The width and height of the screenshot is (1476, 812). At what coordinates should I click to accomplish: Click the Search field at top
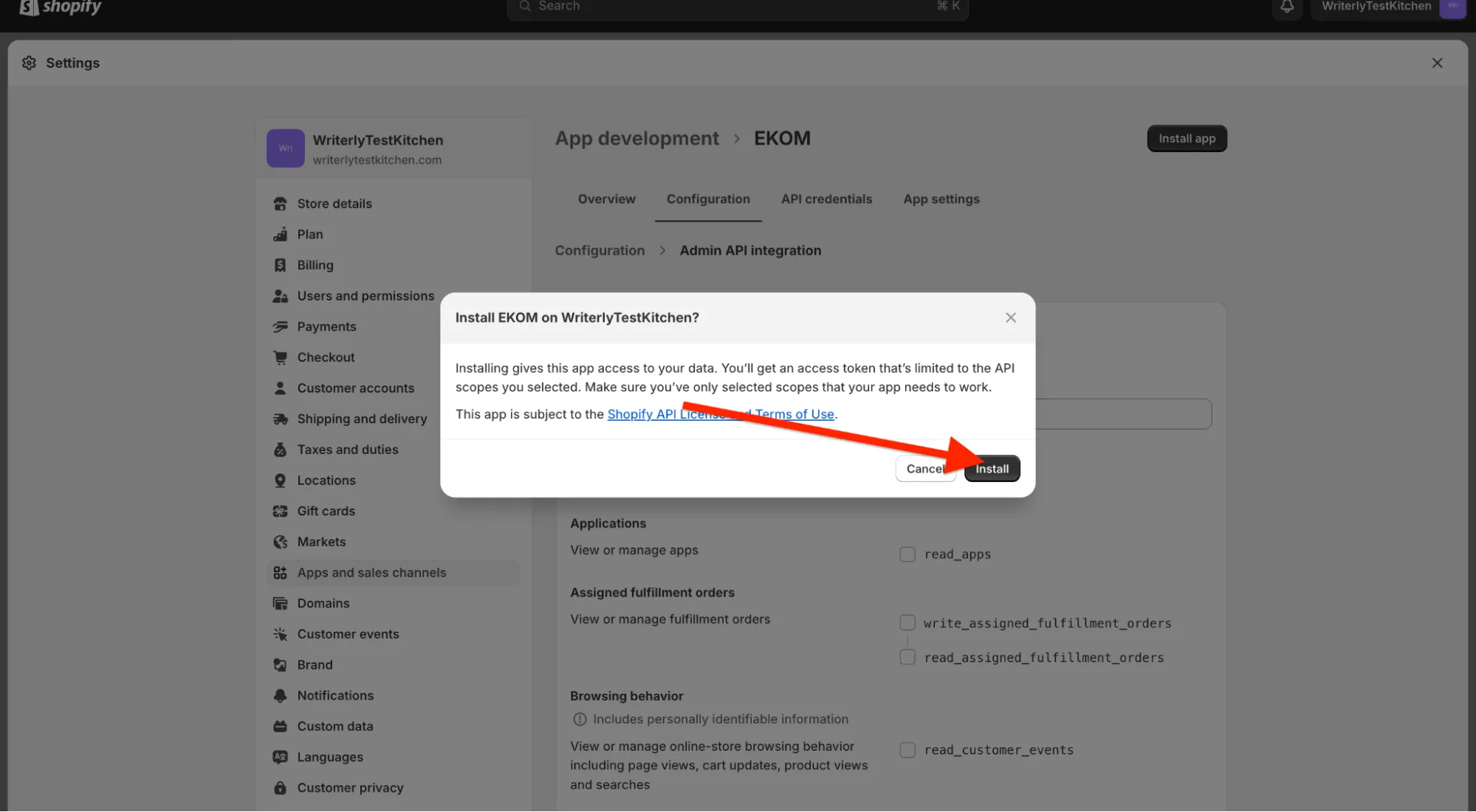pos(738,7)
